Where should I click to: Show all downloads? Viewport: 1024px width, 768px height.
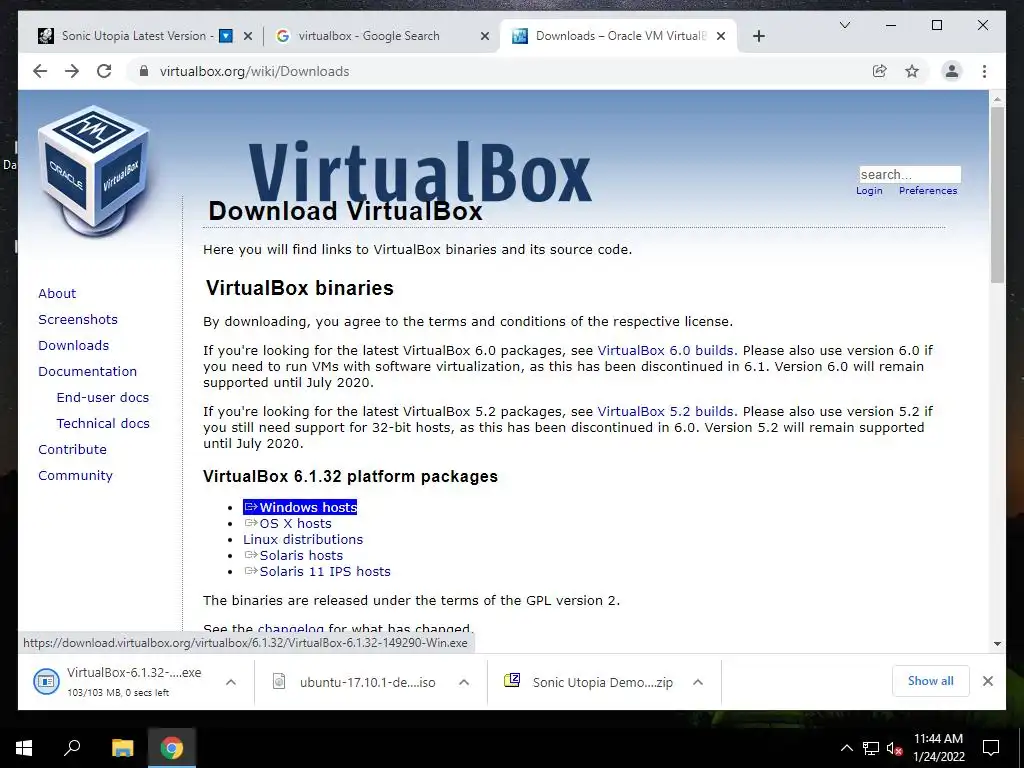(930, 681)
